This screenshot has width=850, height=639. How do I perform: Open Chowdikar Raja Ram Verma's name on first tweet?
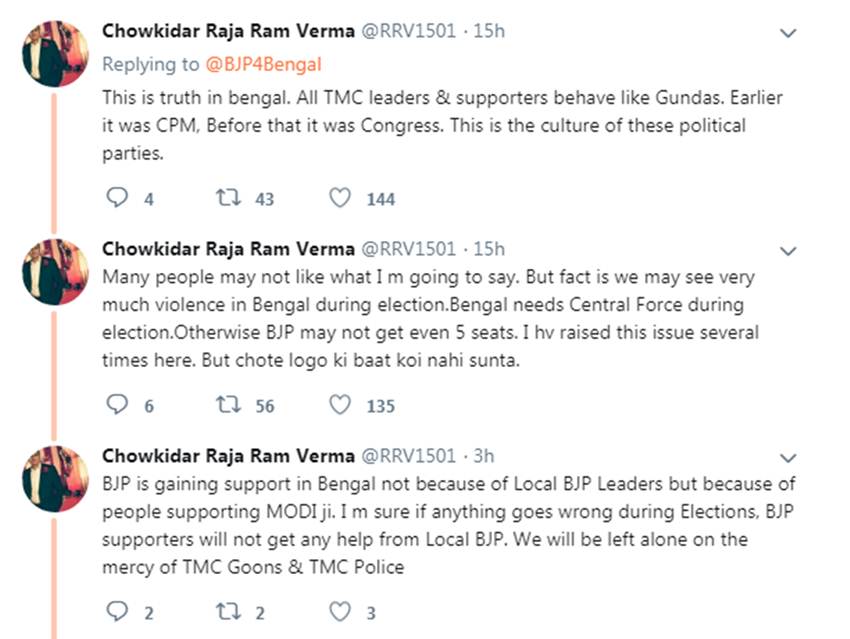pyautogui.click(x=228, y=31)
